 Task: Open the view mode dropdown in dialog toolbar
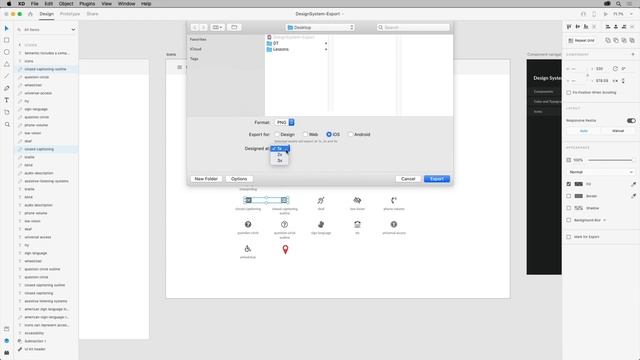coord(217,27)
